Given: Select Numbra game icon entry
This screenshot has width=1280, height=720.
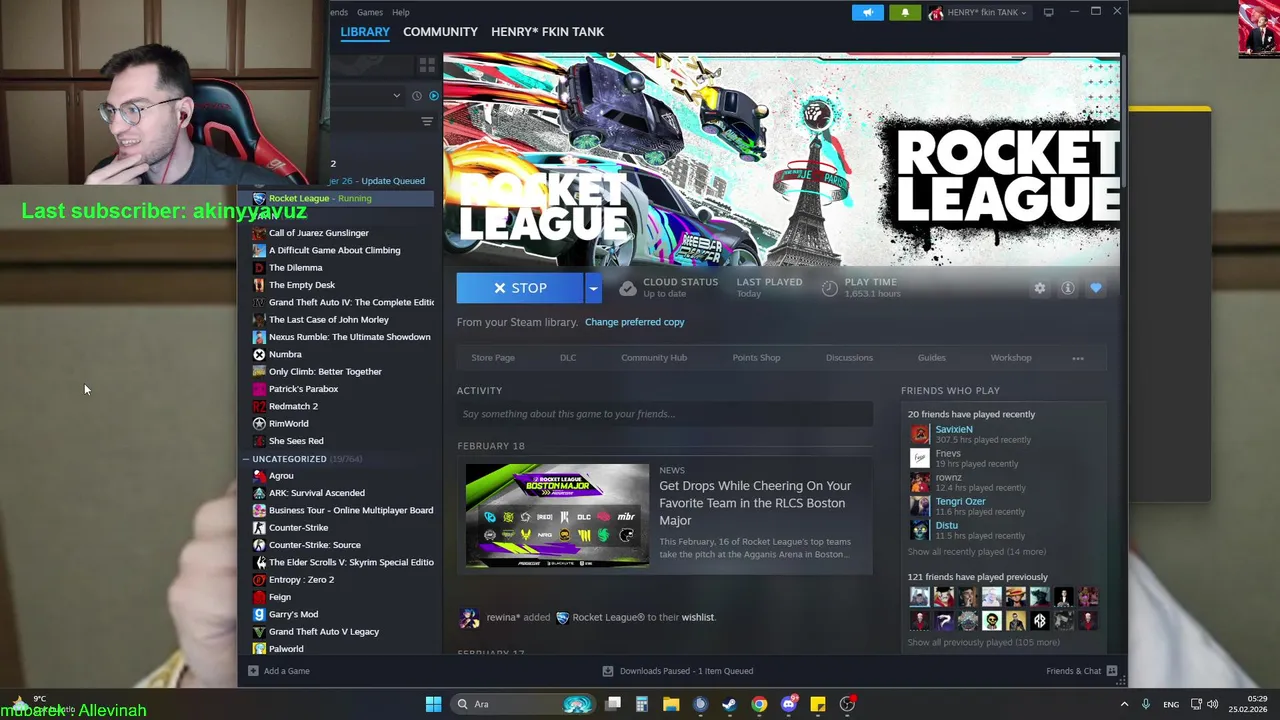Looking at the screenshot, I should [x=259, y=354].
